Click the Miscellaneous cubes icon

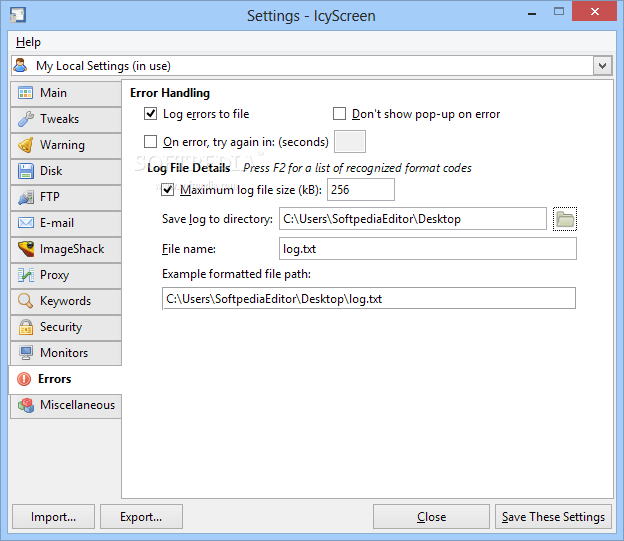25,405
